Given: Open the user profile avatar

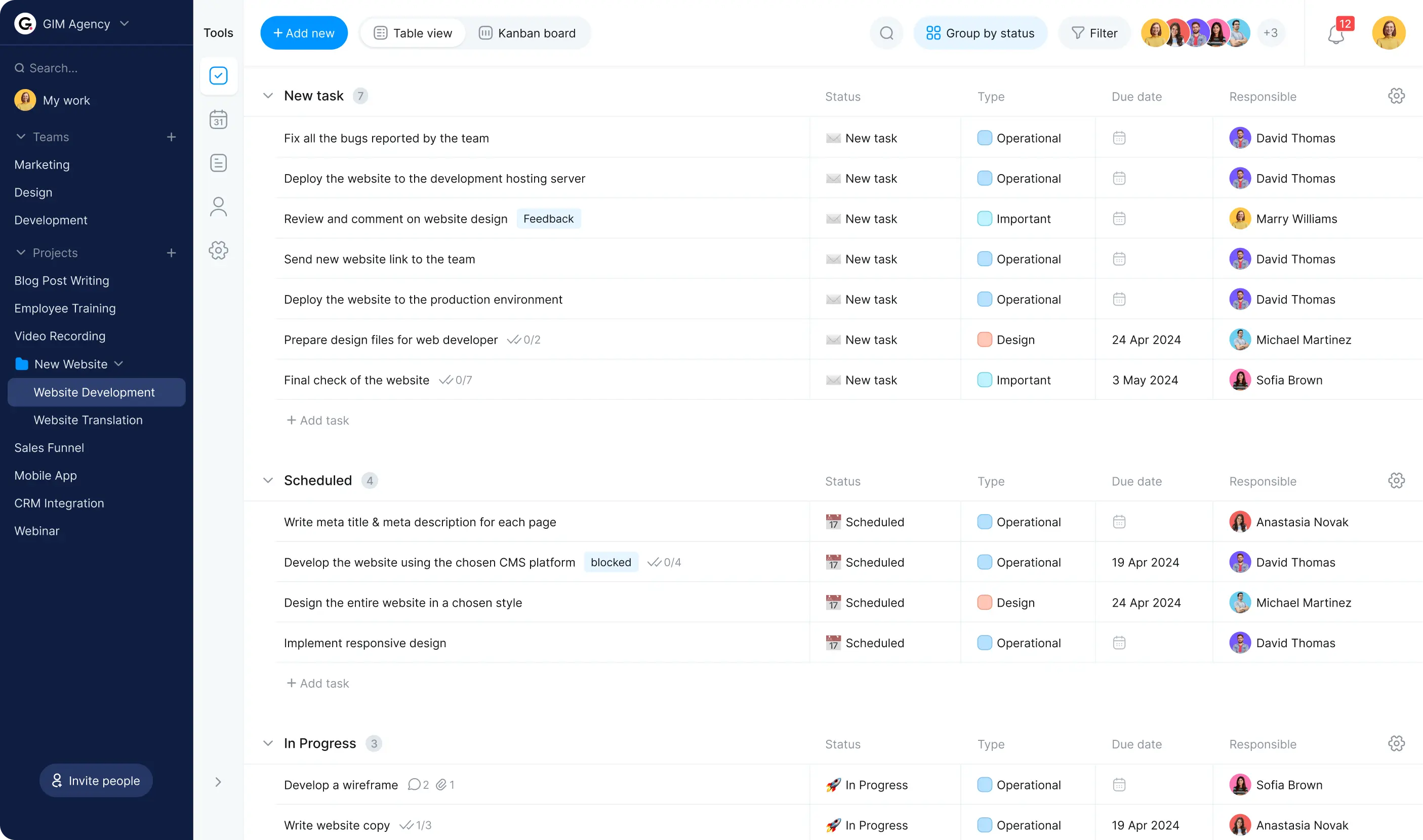Looking at the screenshot, I should click(x=1389, y=33).
